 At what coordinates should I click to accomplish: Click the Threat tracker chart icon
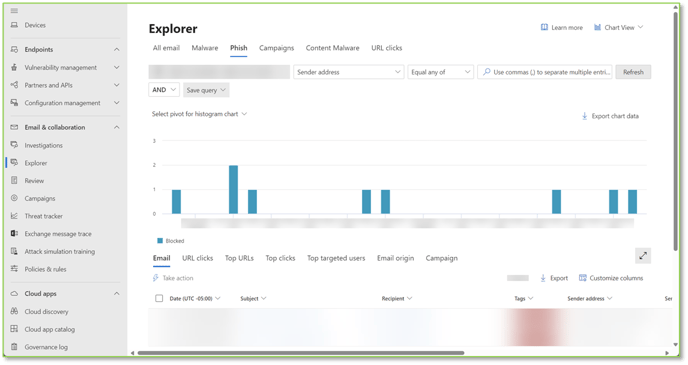14,216
